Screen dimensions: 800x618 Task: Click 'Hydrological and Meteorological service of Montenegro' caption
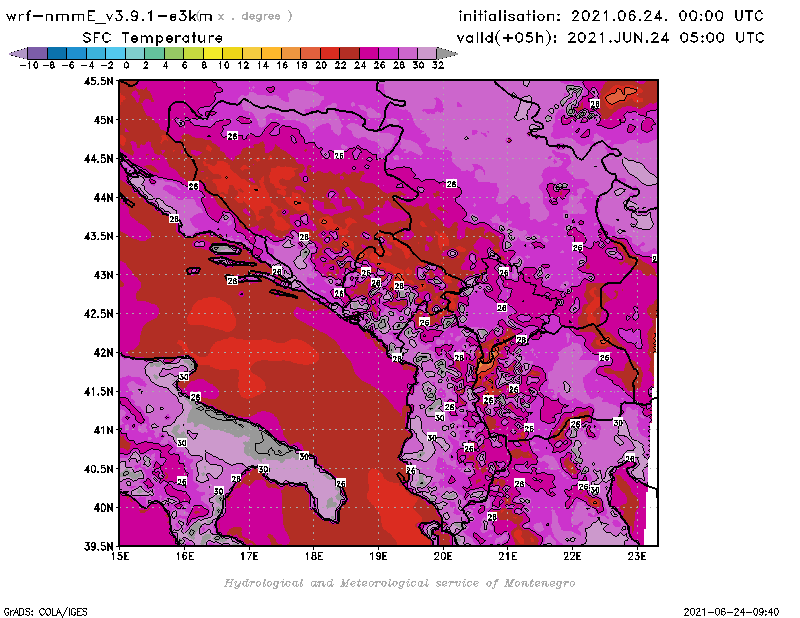pyautogui.click(x=399, y=583)
